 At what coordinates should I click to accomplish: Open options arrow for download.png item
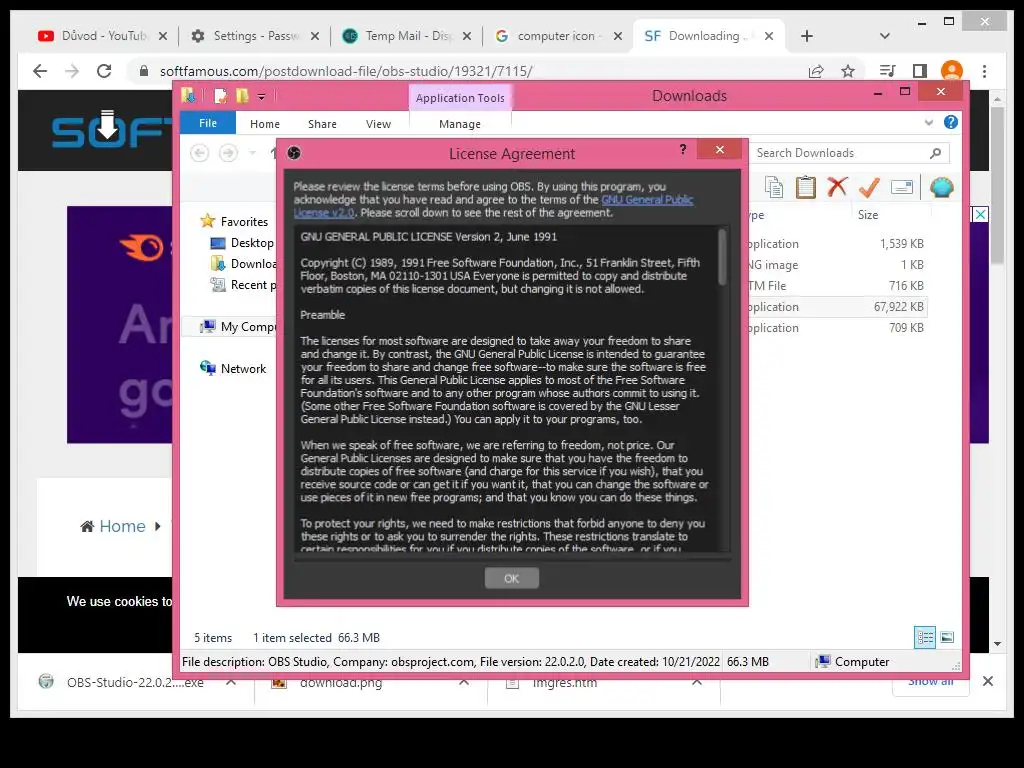click(x=464, y=683)
